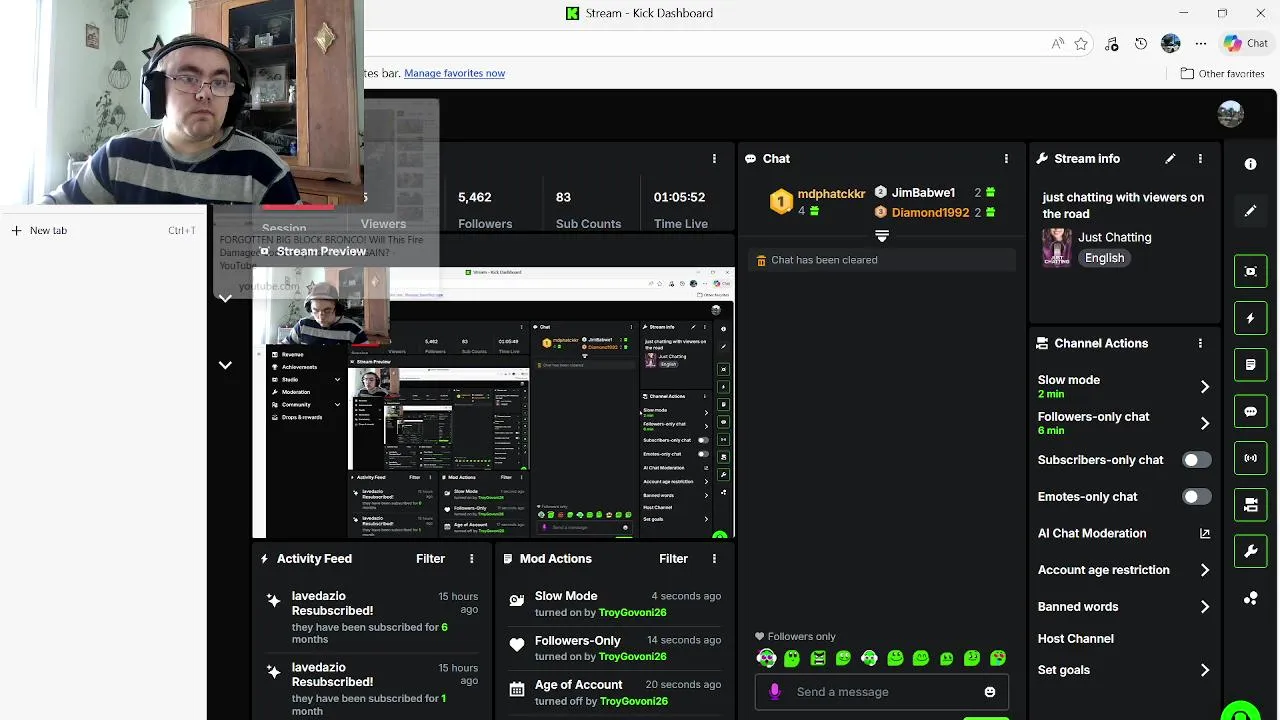Click the info icon in right sidebar
This screenshot has height=720, width=1280.
(x=1250, y=164)
